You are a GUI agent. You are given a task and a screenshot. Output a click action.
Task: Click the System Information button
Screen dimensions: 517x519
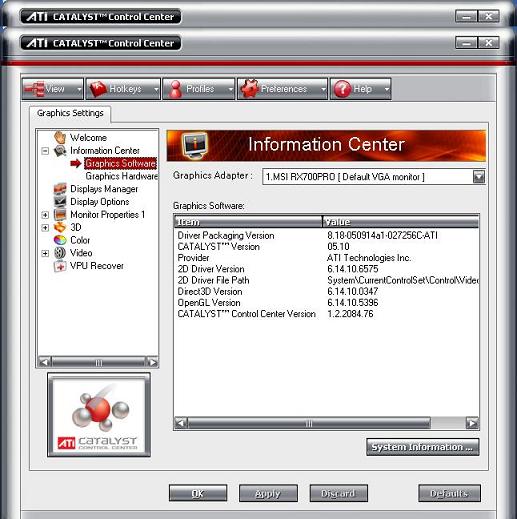pyautogui.click(x=423, y=447)
